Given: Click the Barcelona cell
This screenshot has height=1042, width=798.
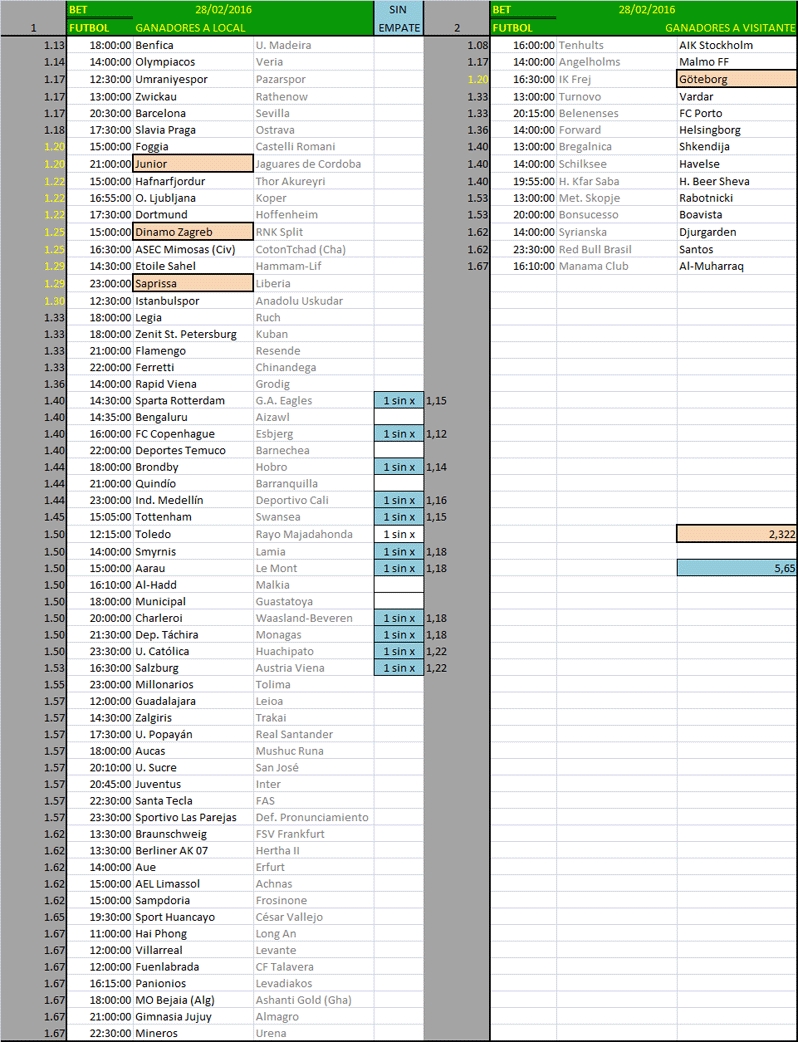Looking at the screenshot, I should (x=193, y=113).
